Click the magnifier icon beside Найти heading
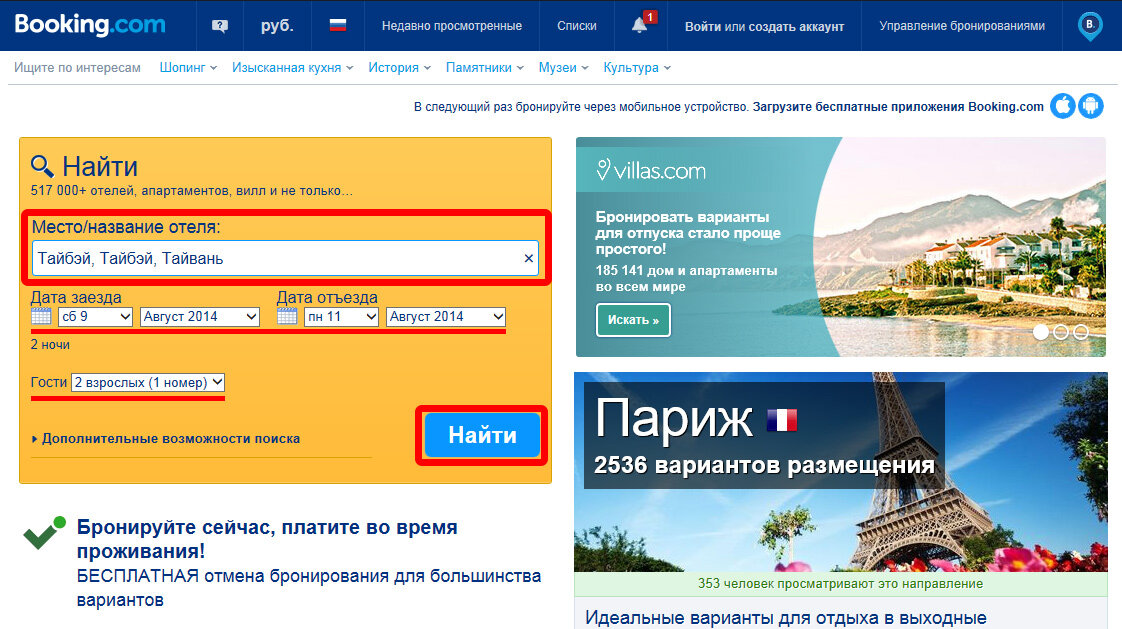Viewport: 1122px width, 629px height. [x=42, y=166]
